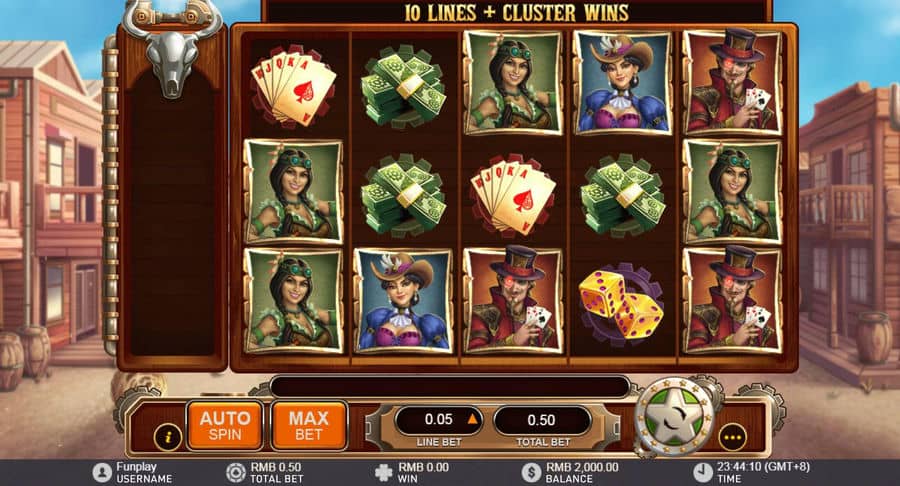Click the yellow dice symbol on the reels

tap(622, 302)
